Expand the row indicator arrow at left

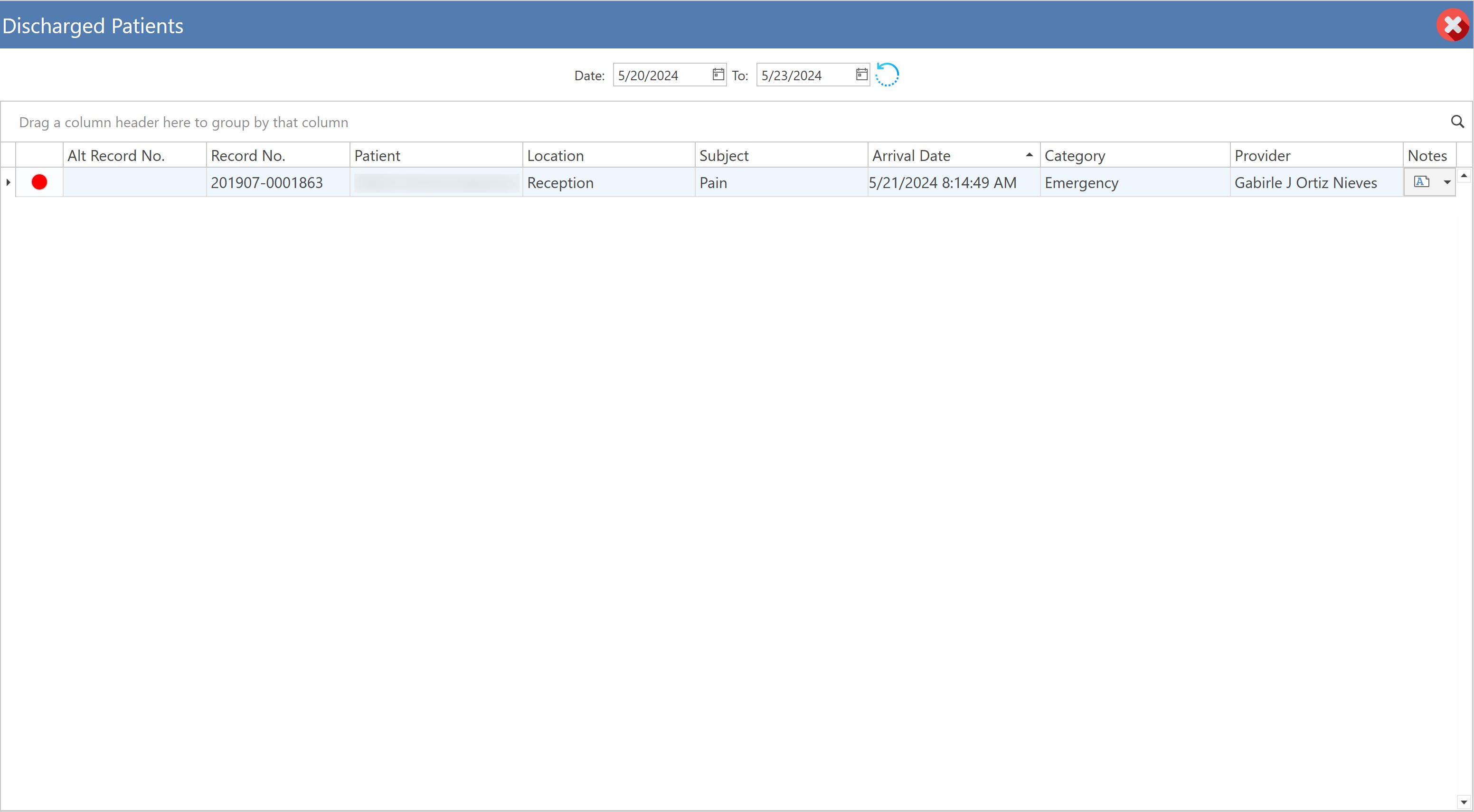(8, 182)
